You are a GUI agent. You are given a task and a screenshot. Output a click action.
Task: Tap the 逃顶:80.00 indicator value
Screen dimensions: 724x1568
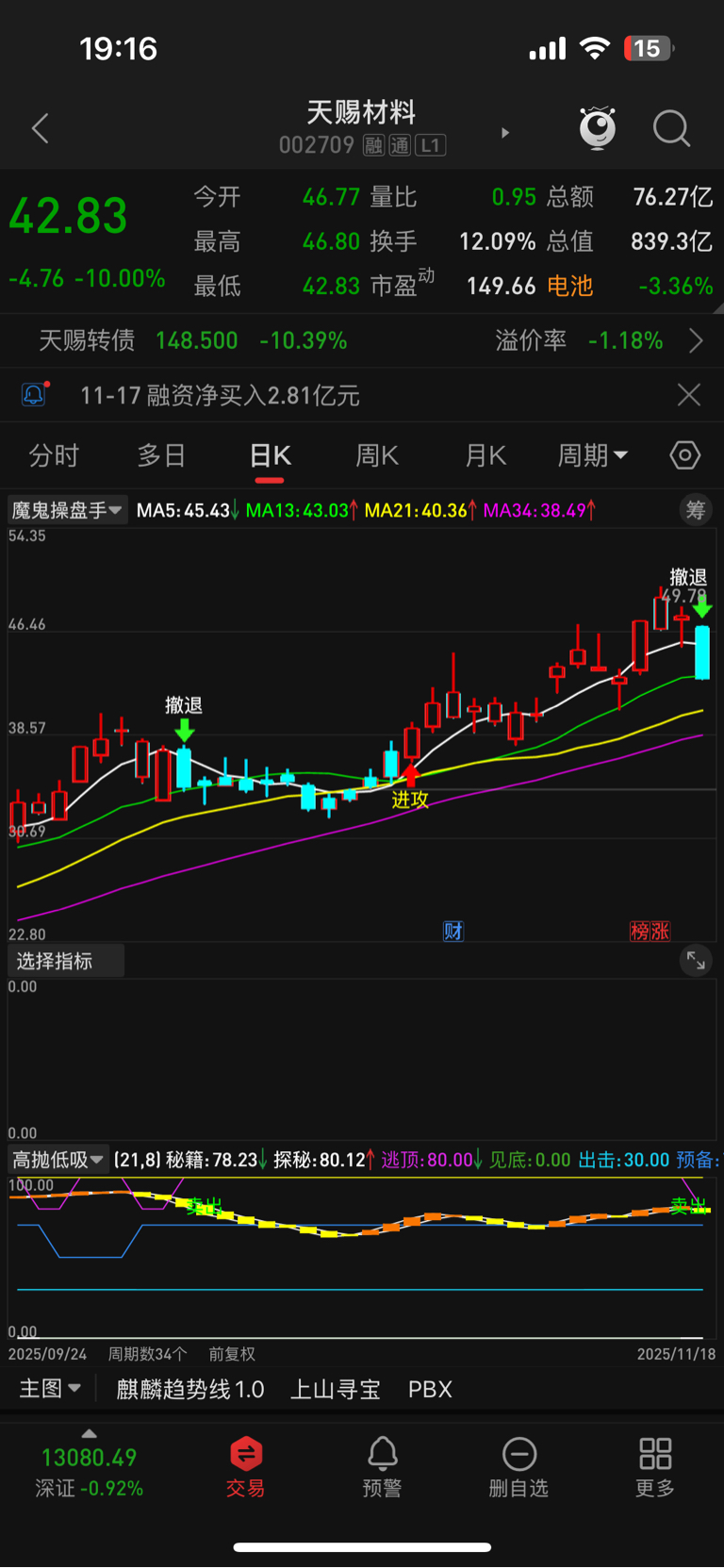click(431, 1160)
